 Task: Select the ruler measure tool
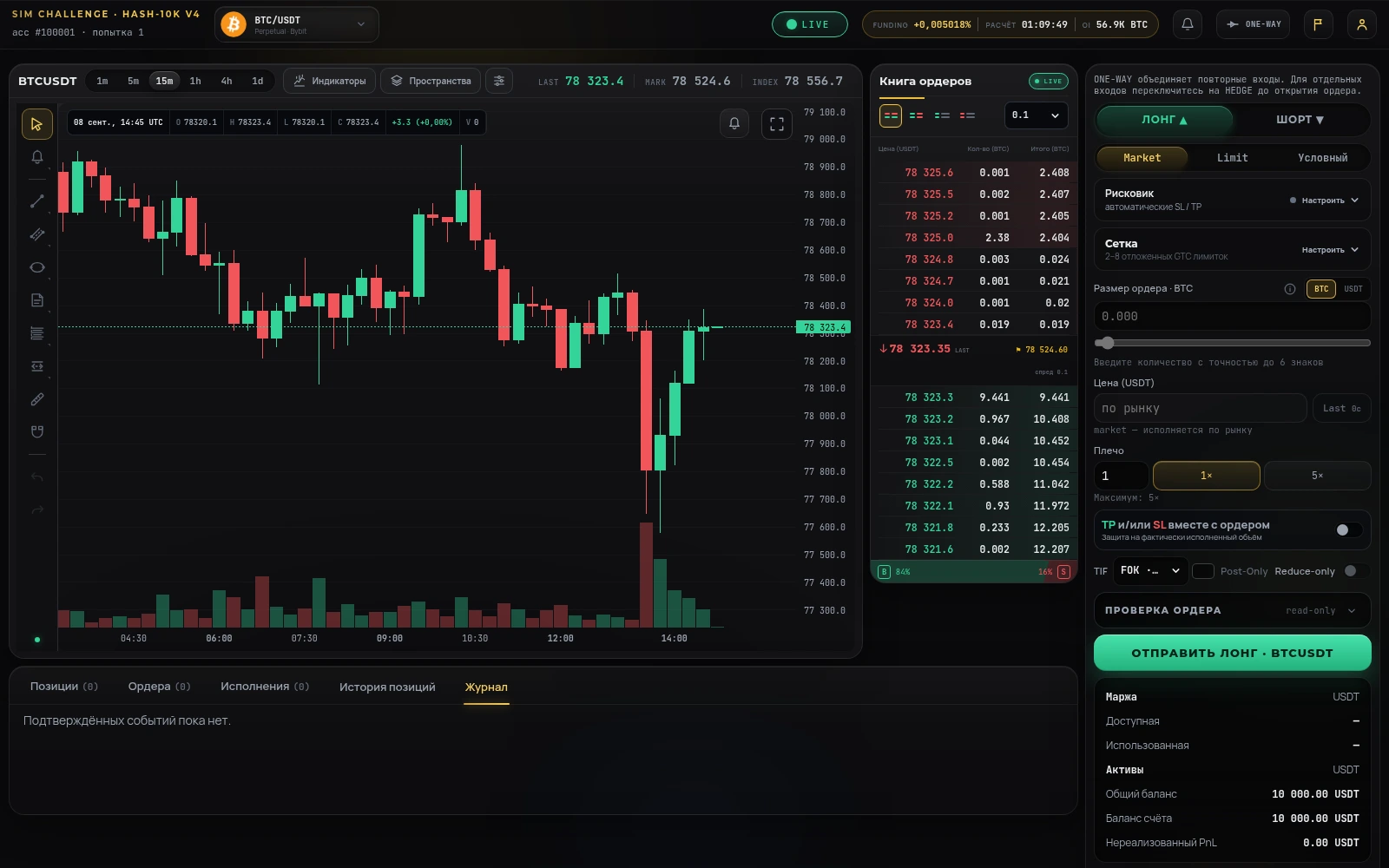point(36,399)
